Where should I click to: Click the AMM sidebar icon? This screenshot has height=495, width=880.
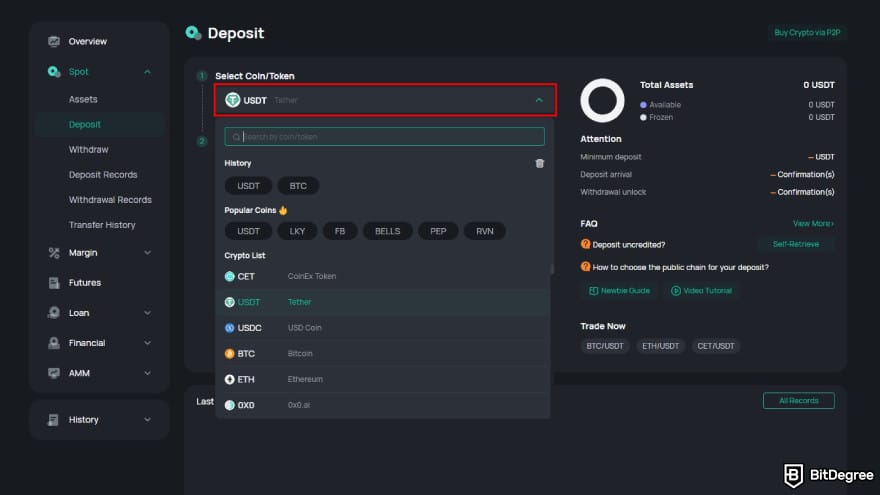(54, 373)
